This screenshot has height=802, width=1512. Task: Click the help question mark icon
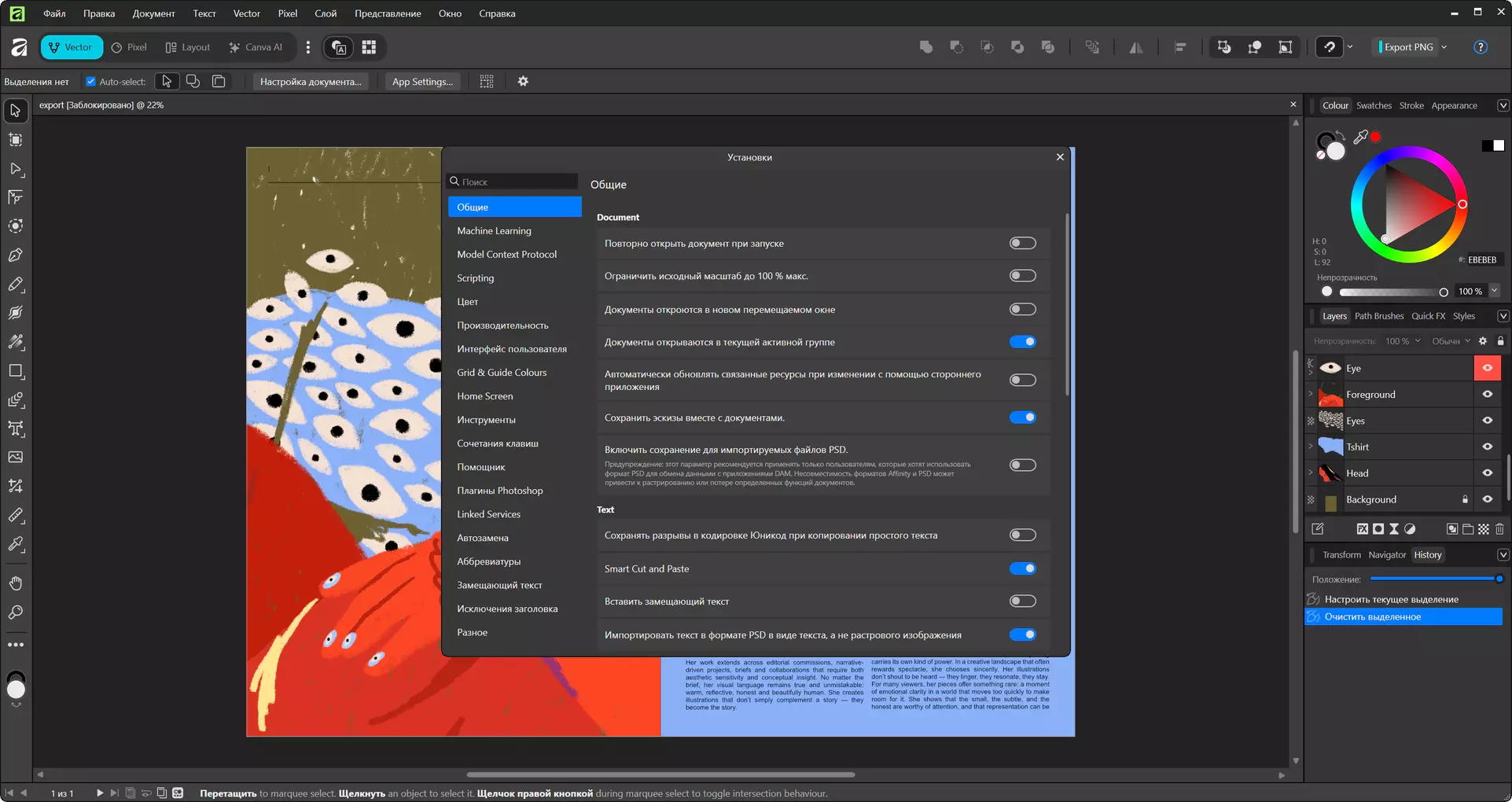1481,47
